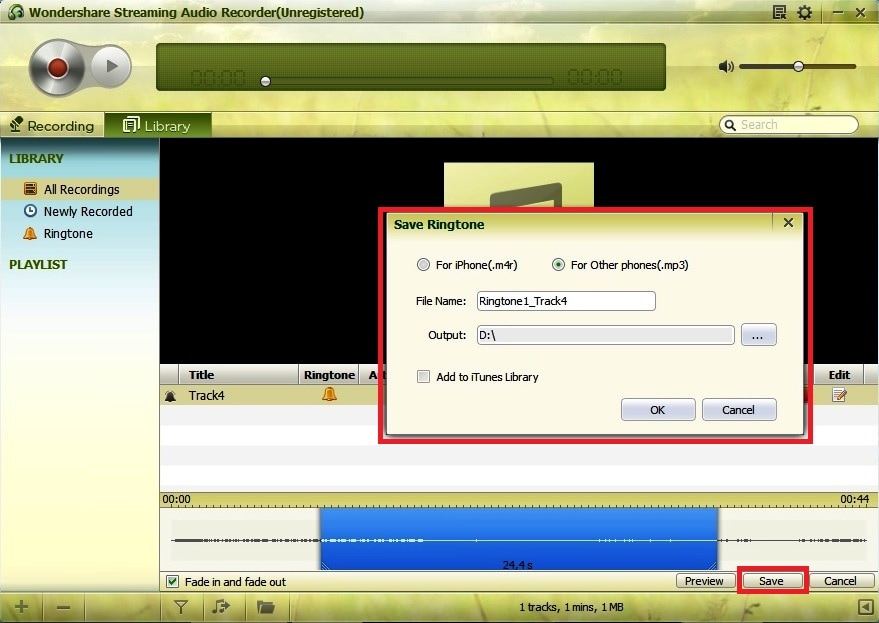
Task: Click the speaker mute icon
Action: point(726,67)
